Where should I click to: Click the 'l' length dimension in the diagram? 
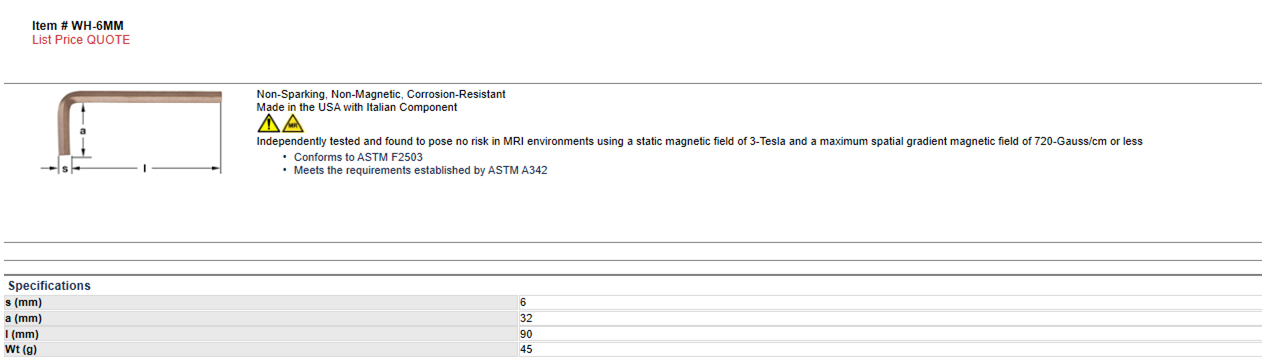[x=146, y=169]
